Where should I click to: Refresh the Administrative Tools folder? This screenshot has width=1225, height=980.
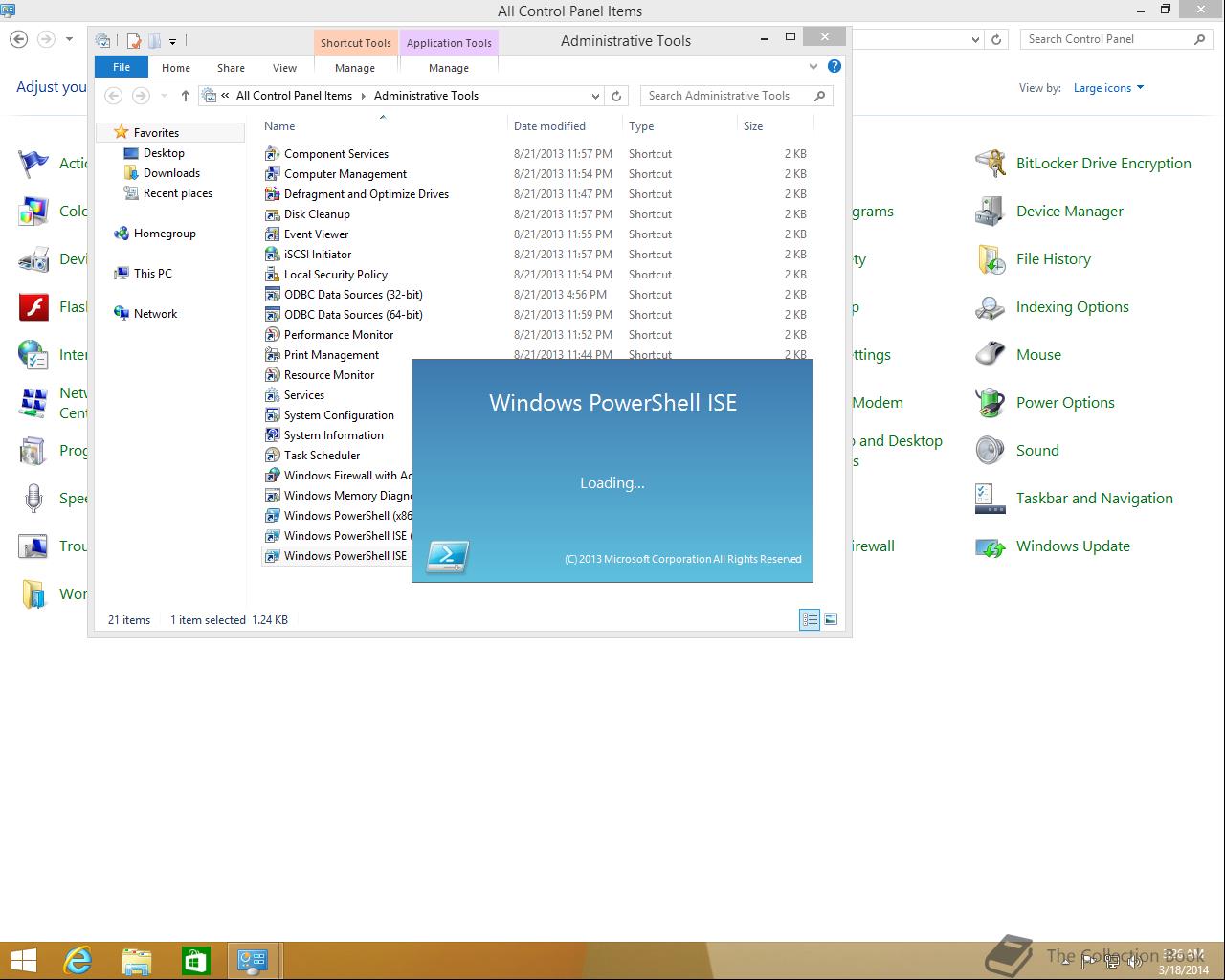point(616,96)
